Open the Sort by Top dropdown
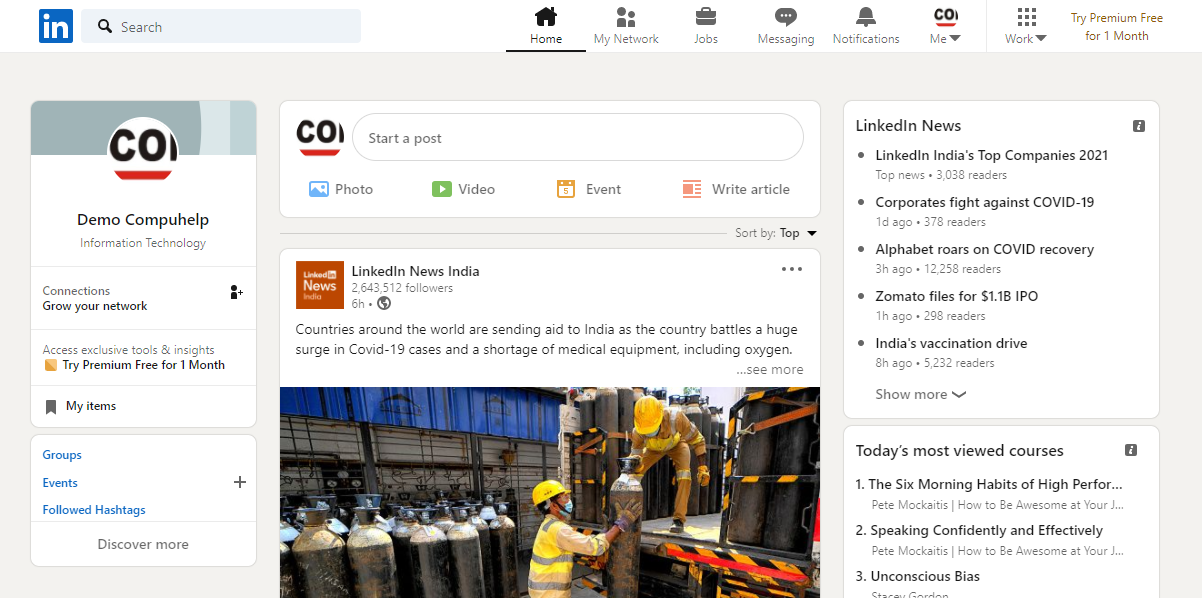Screen dimensions: 1202x598 click(798, 233)
